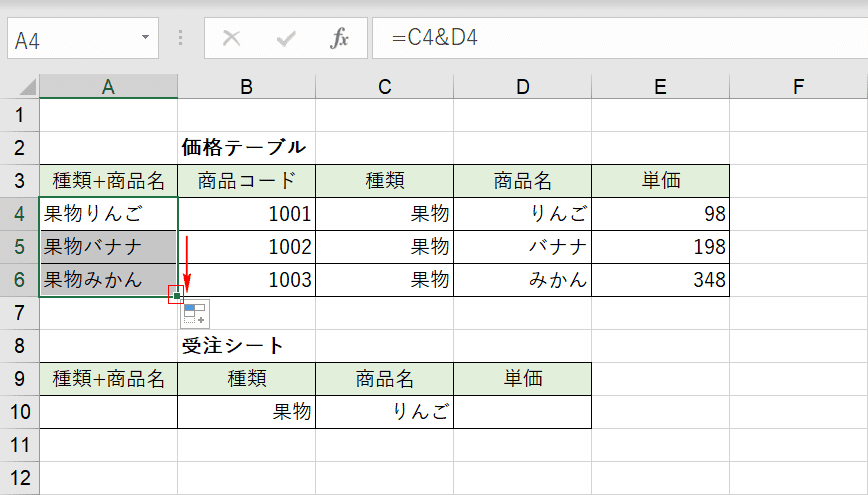Click the formula bar resize dots handle
The image size is (868, 495).
point(180,38)
